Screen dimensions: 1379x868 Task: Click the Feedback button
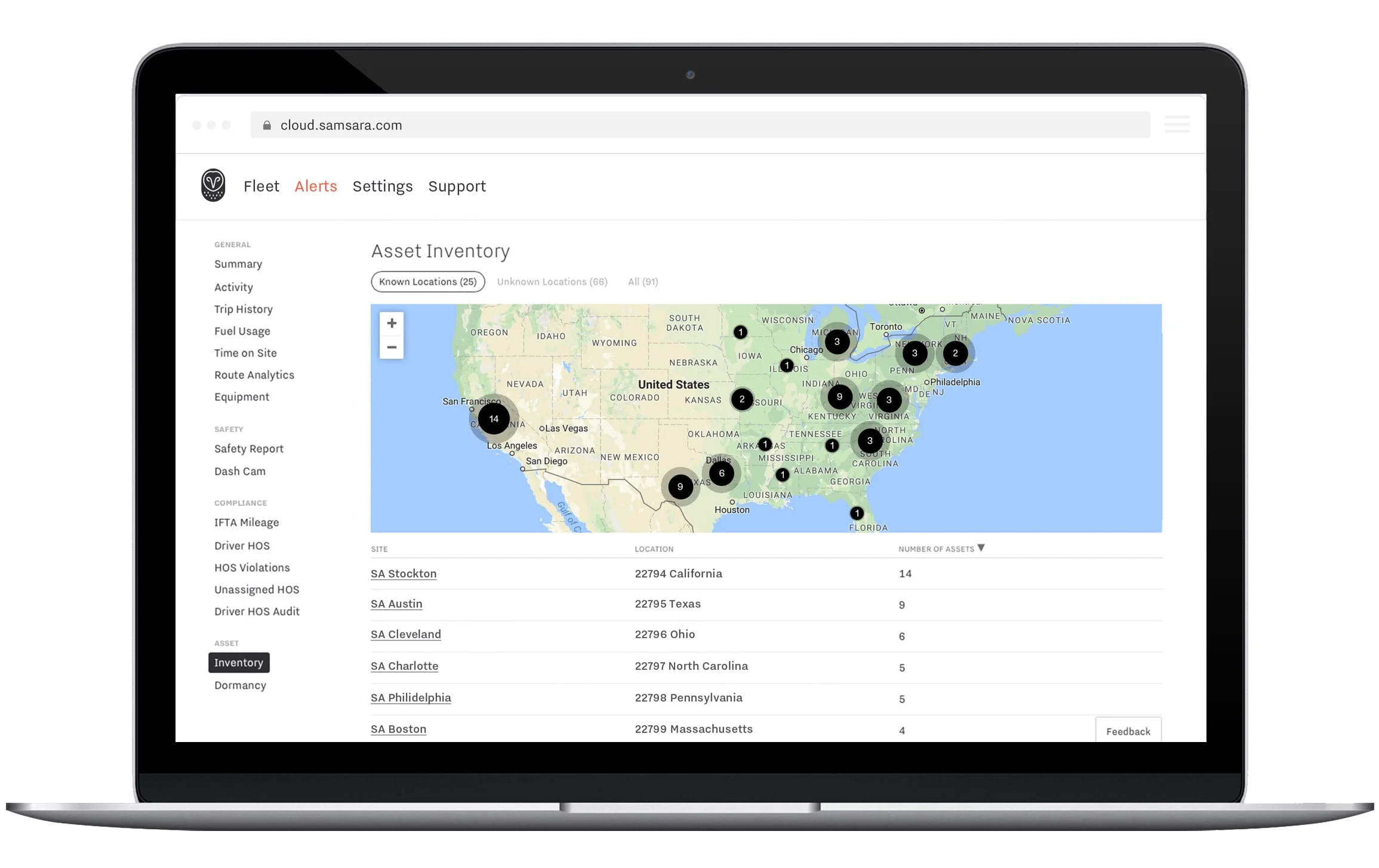point(1128,730)
